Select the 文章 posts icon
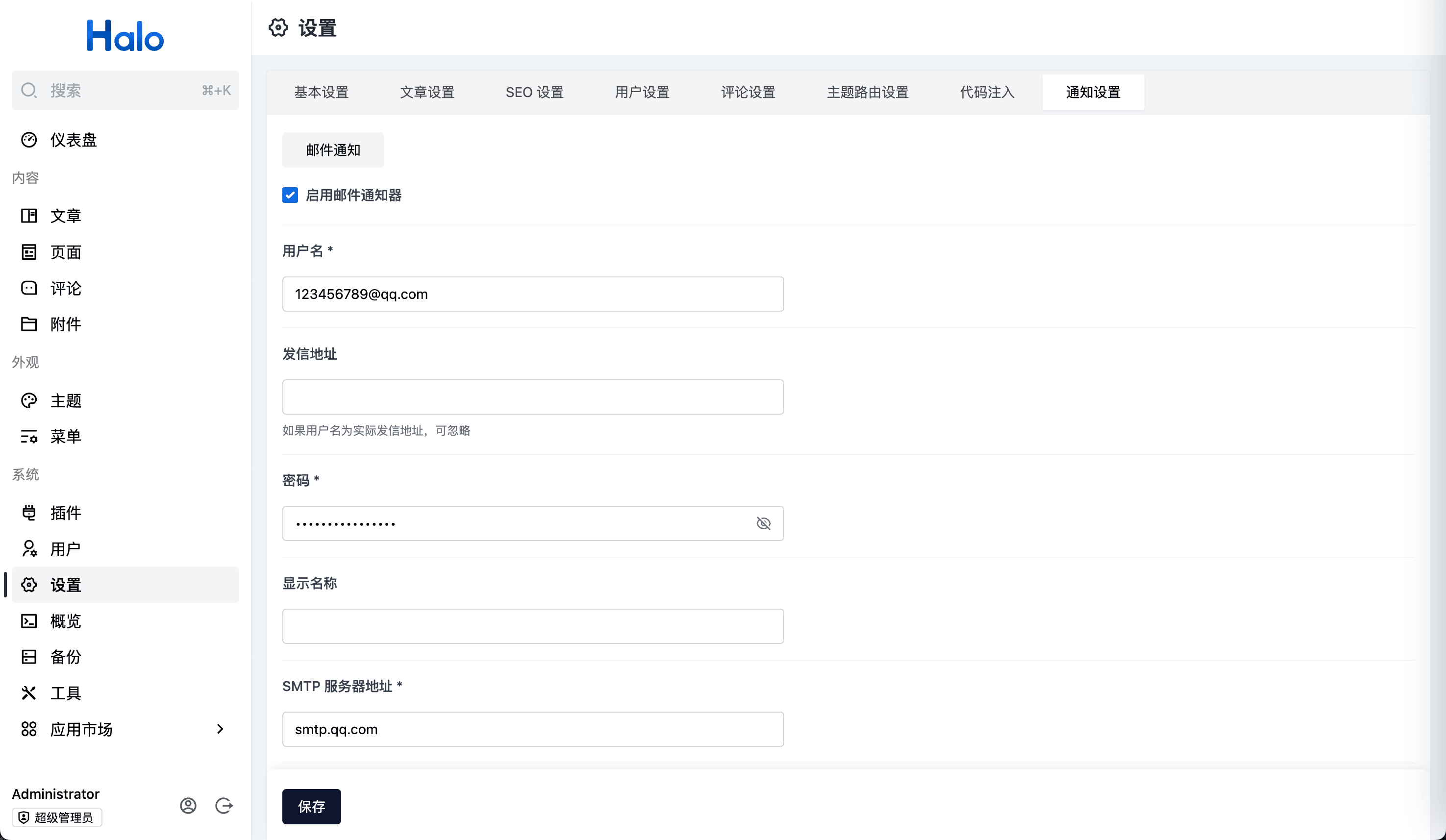This screenshot has height=840, width=1446. click(x=29, y=216)
